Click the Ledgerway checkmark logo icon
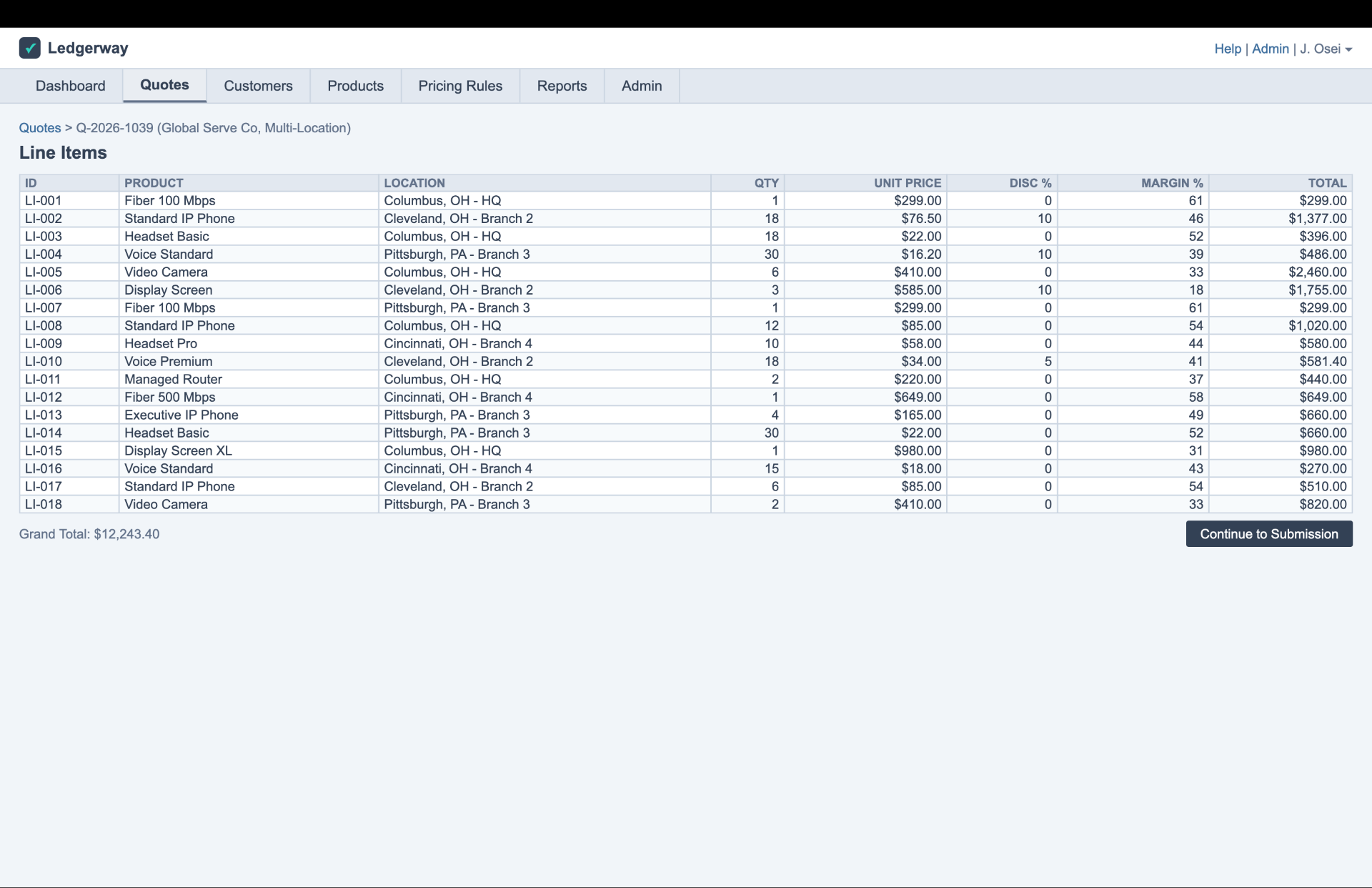1372x888 pixels. pos(29,48)
